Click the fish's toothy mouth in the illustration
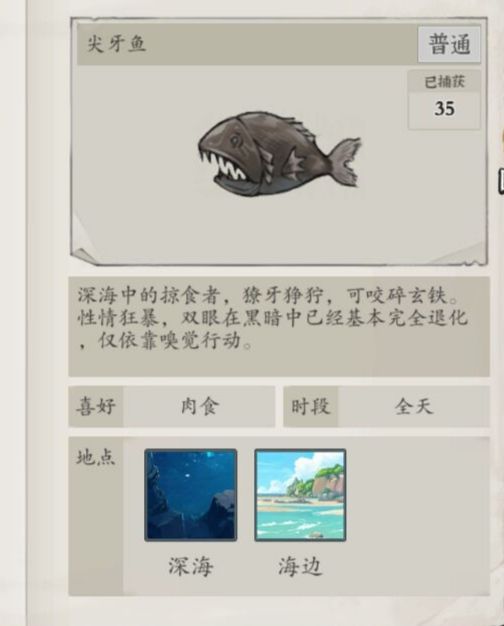Image resolution: width=504 pixels, height=626 pixels. coord(226,168)
